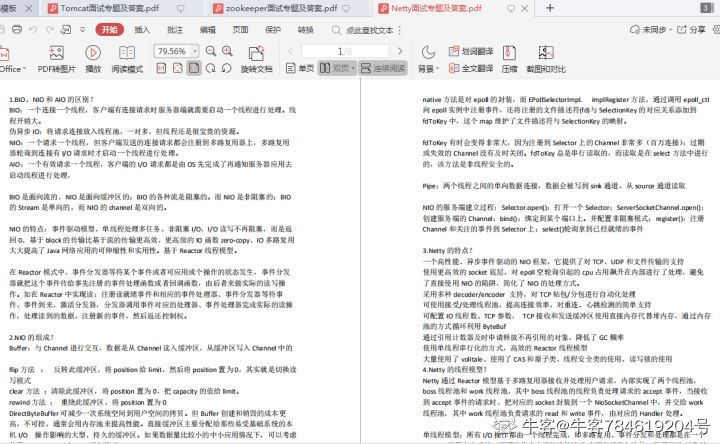
Task: Click heading text 3.Netty 的特点?
Action: point(447,251)
